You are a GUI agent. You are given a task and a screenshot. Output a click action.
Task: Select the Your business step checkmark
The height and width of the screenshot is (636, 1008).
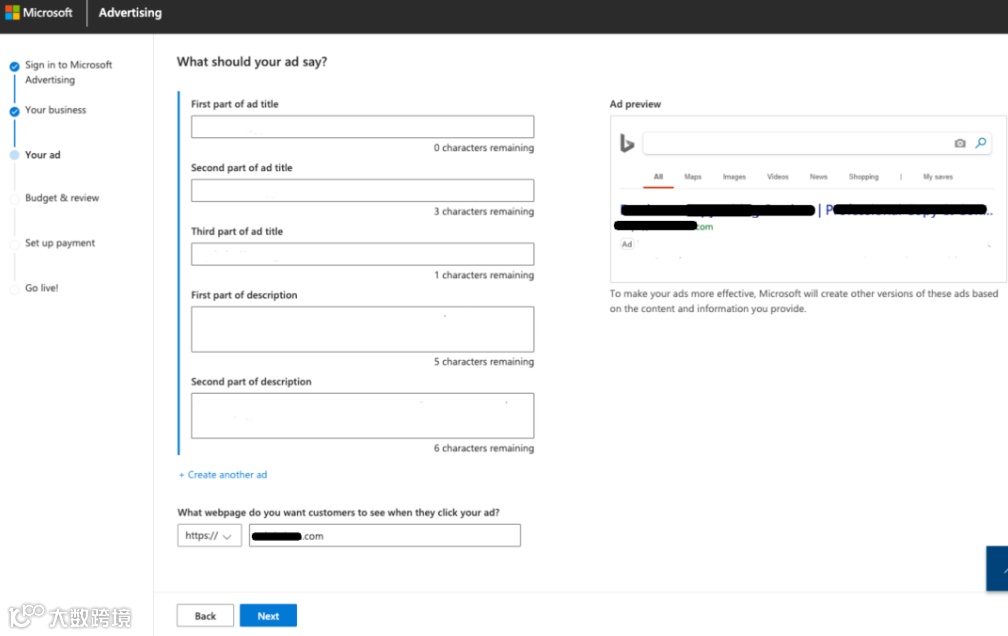pos(14,111)
